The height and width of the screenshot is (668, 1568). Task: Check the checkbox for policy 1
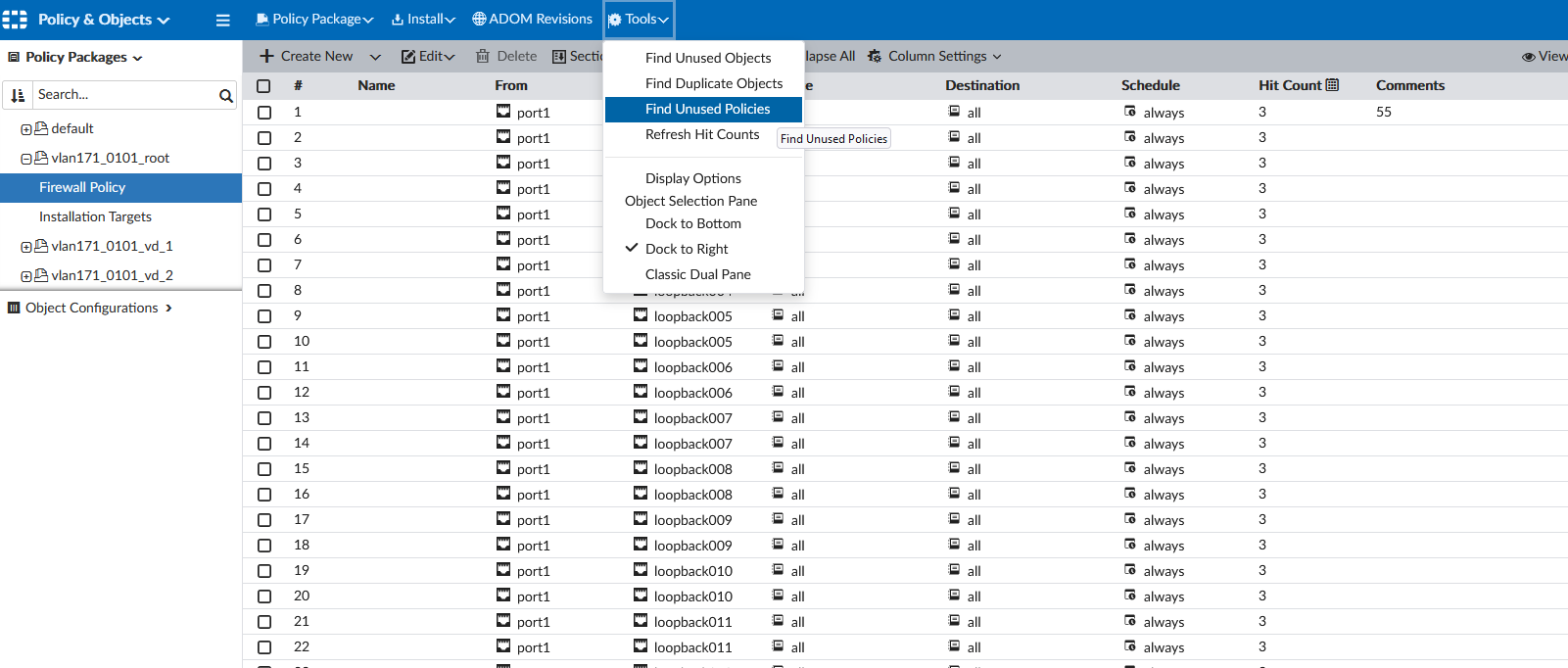(264, 113)
